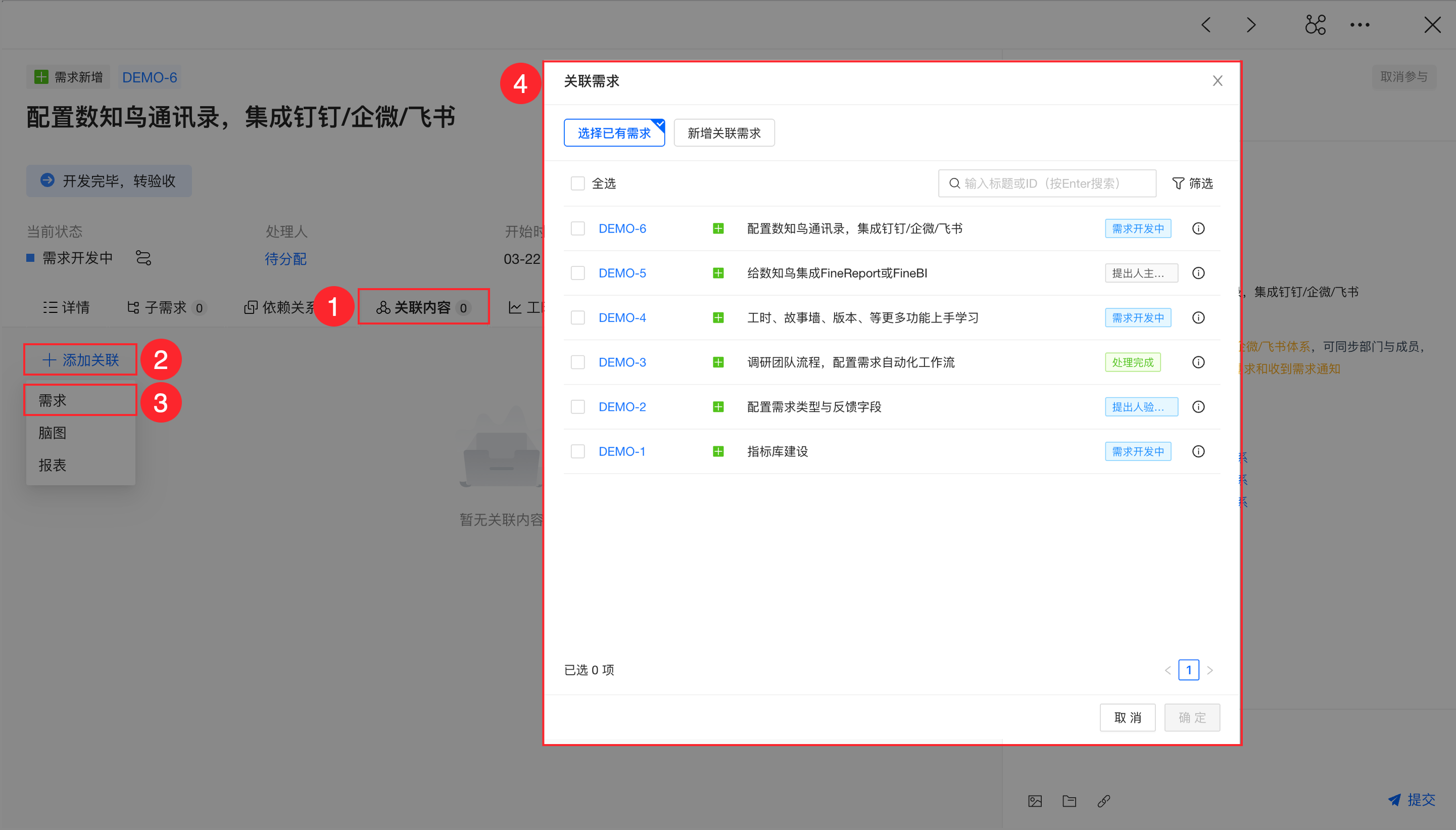
Task: Check the checkbox for DEMO-5
Action: [x=577, y=273]
